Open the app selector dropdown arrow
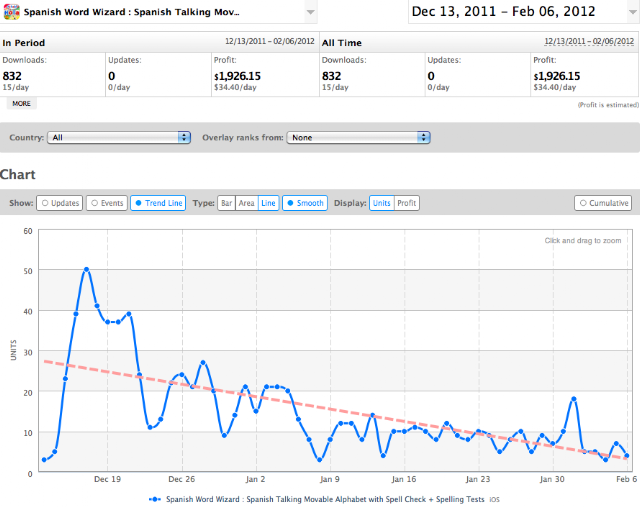The width and height of the screenshot is (640, 508). click(311, 12)
